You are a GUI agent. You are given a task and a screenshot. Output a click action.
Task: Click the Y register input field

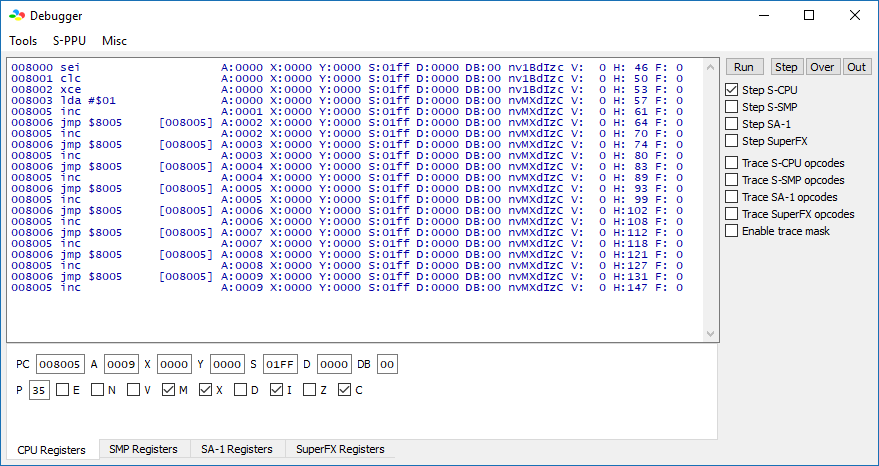(x=227, y=365)
